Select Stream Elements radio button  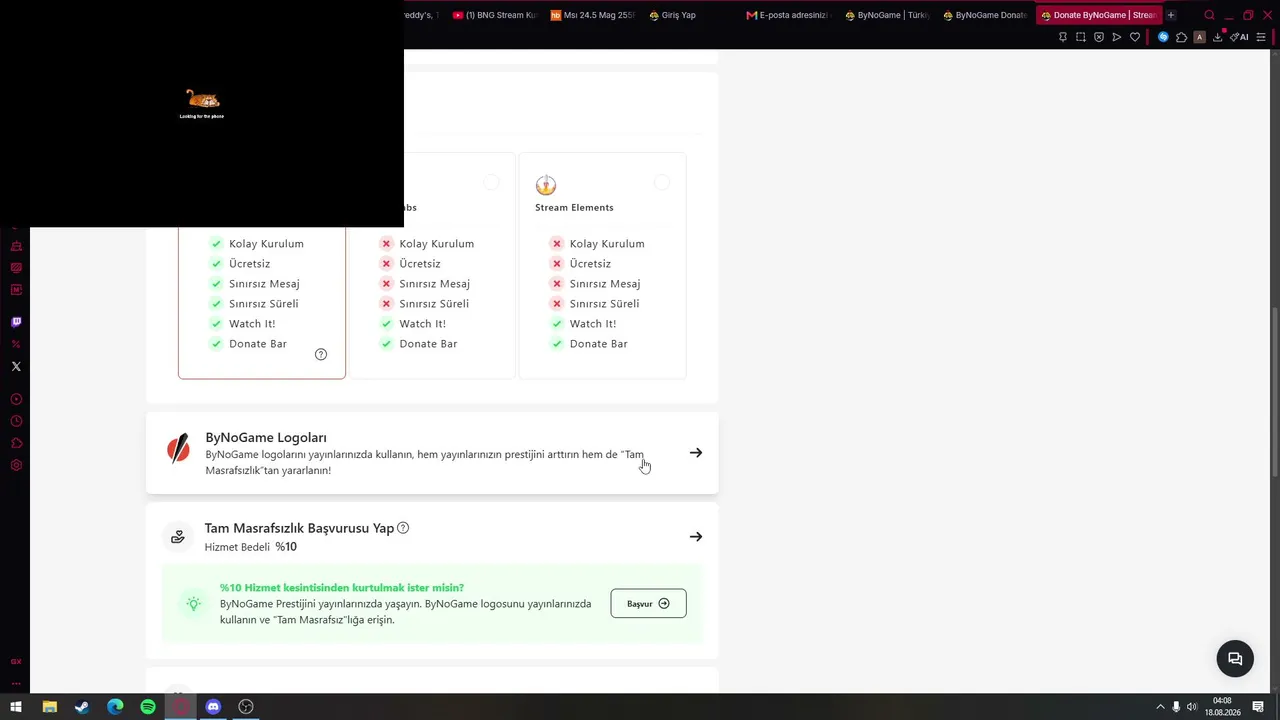tap(662, 182)
